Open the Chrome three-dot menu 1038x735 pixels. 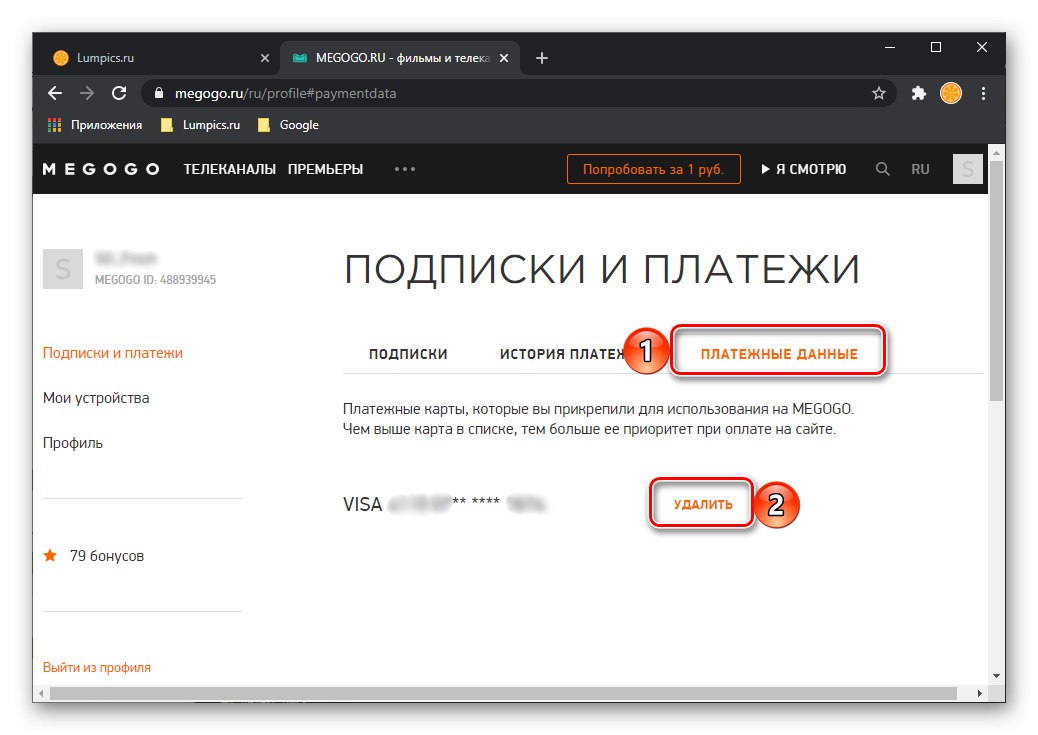click(x=983, y=93)
